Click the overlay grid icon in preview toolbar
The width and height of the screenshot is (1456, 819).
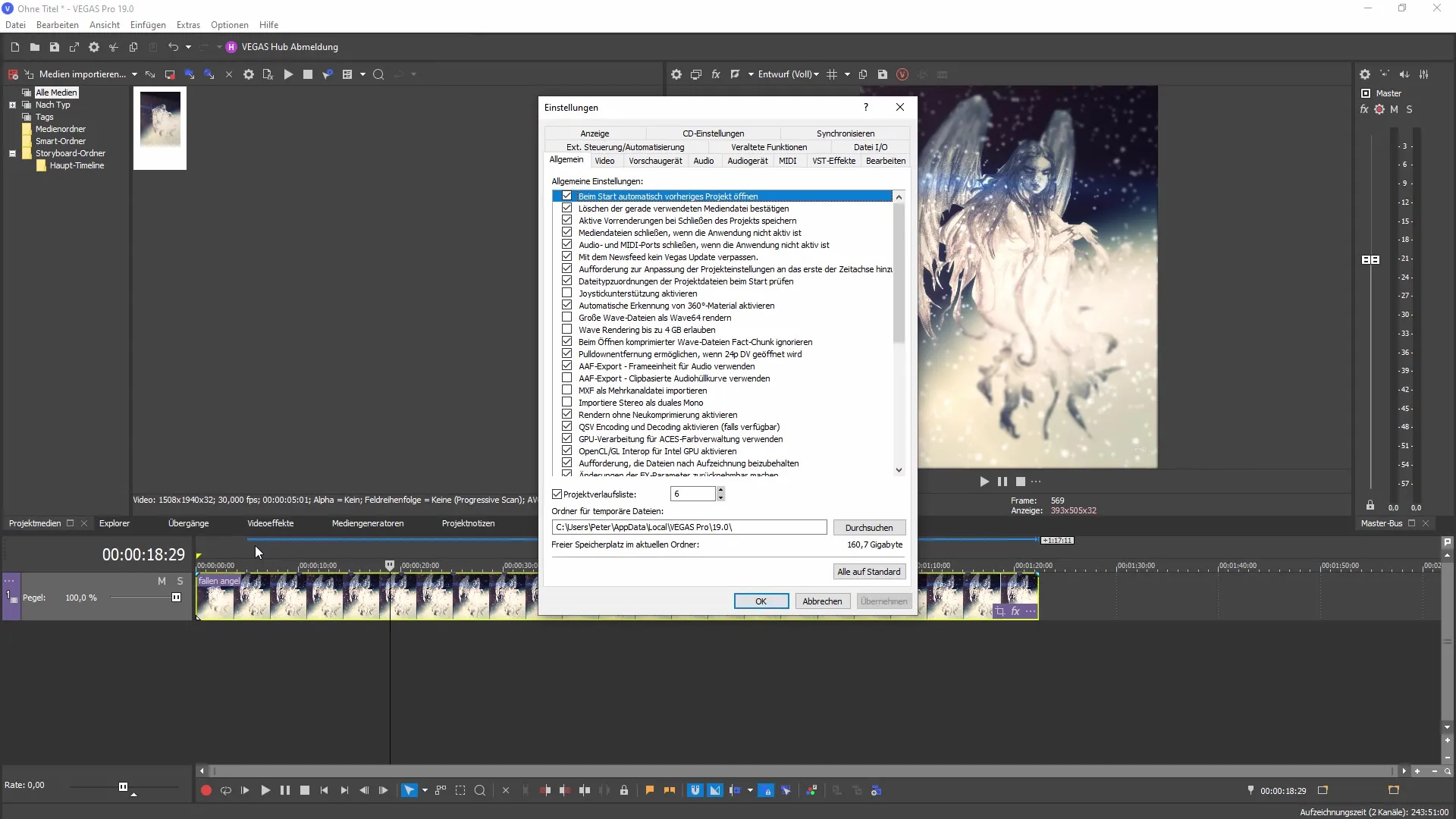(x=832, y=74)
